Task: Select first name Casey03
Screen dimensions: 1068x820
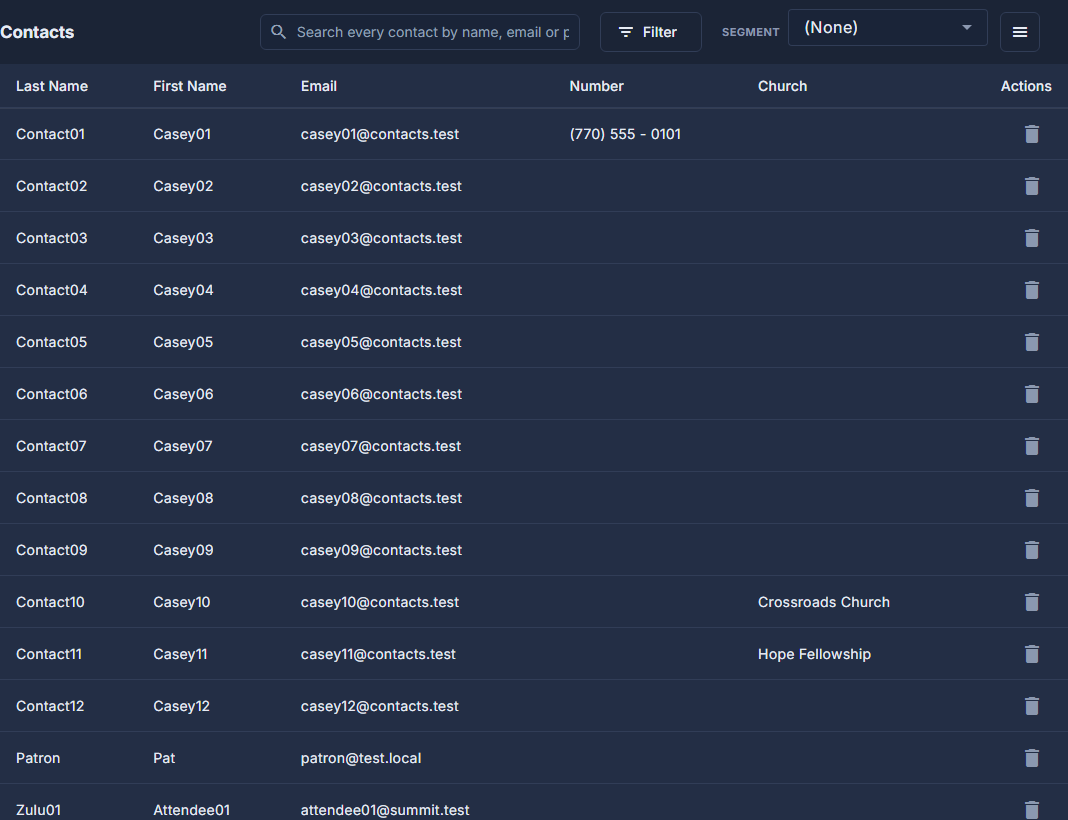Action: [x=183, y=238]
